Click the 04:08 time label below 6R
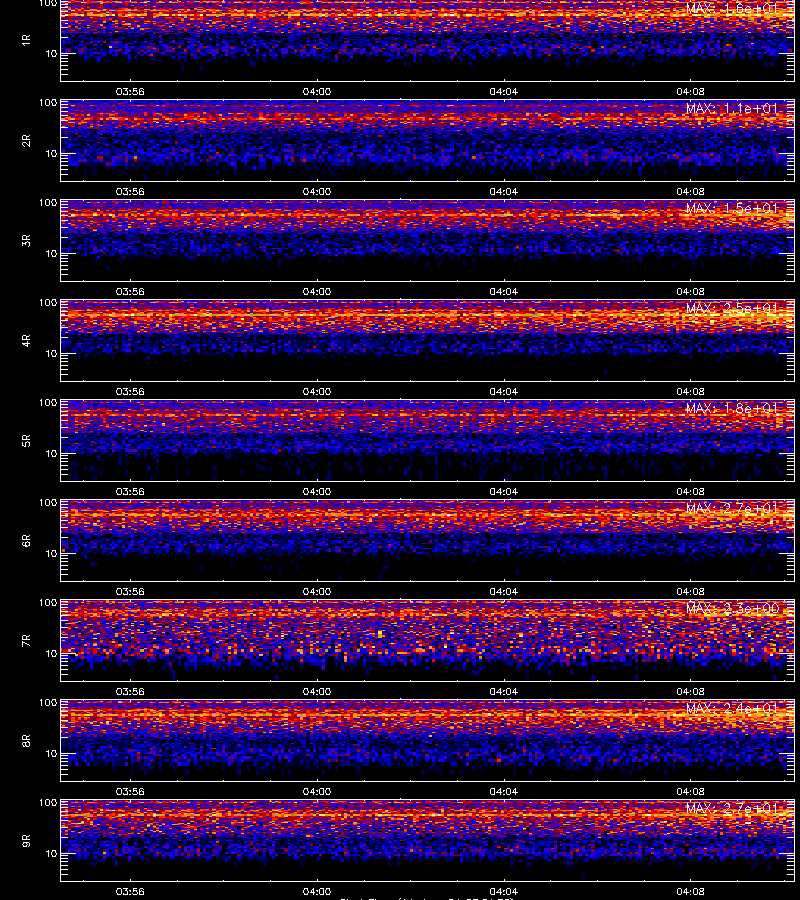The image size is (800, 900). [690, 591]
